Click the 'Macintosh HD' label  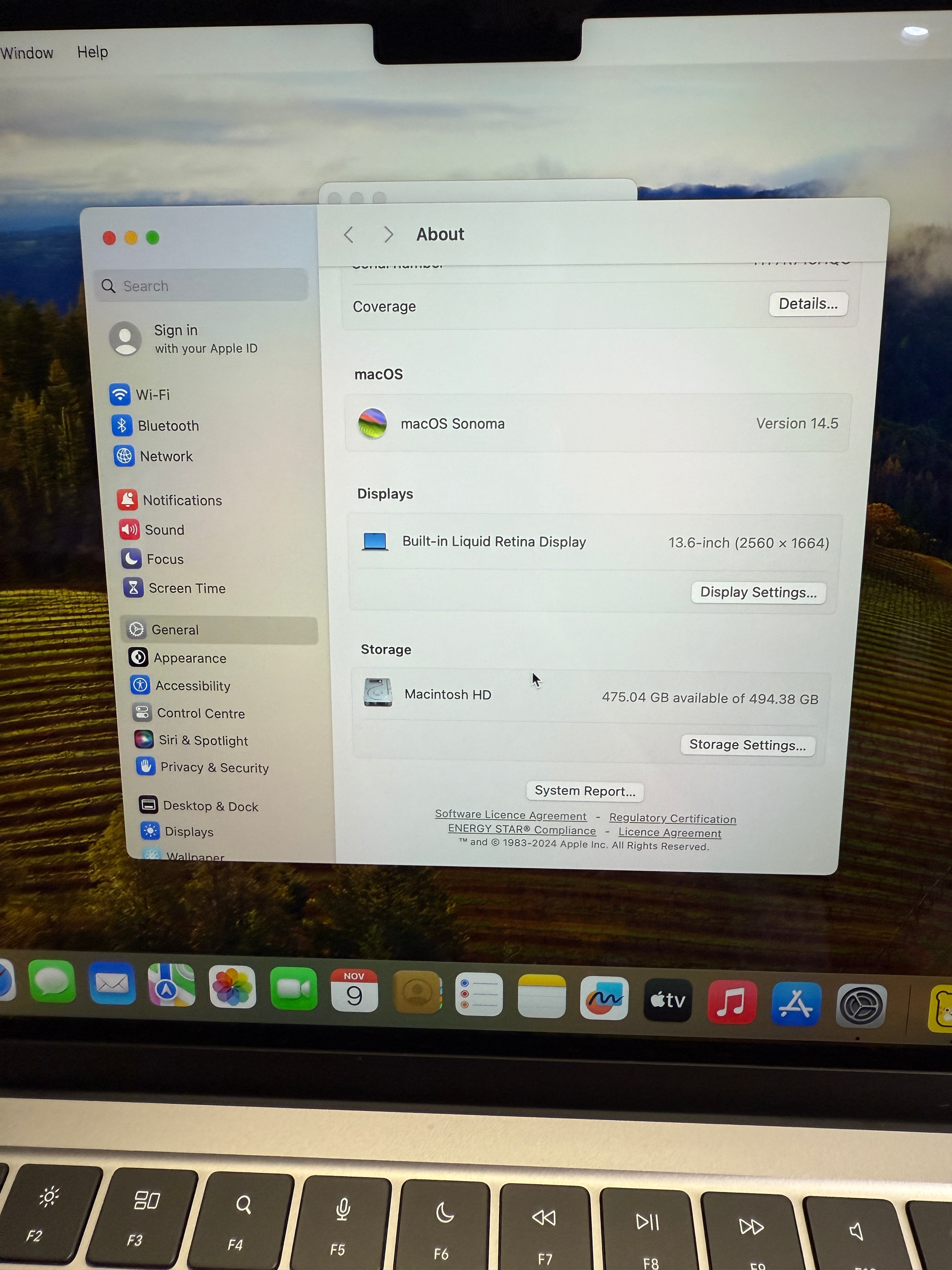click(x=448, y=694)
